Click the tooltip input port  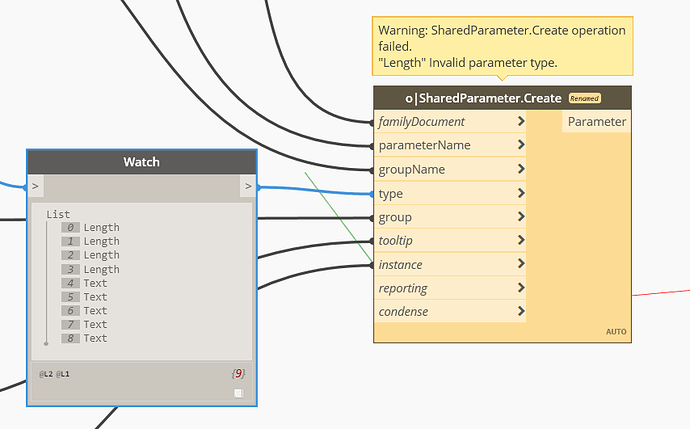click(450, 240)
